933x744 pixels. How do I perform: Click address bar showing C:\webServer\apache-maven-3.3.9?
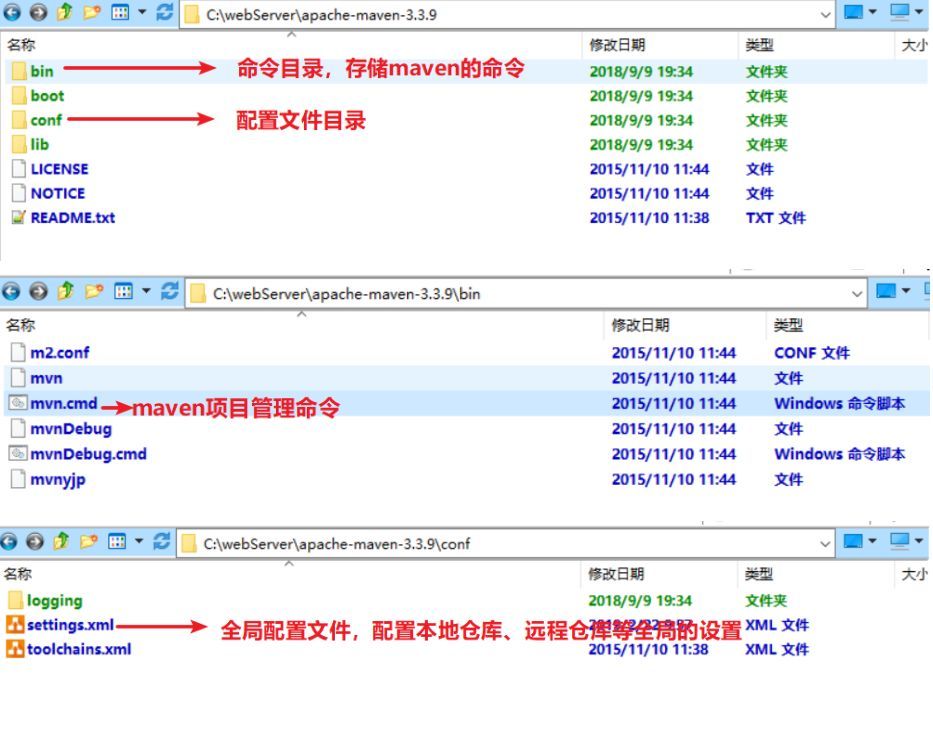click(x=507, y=14)
